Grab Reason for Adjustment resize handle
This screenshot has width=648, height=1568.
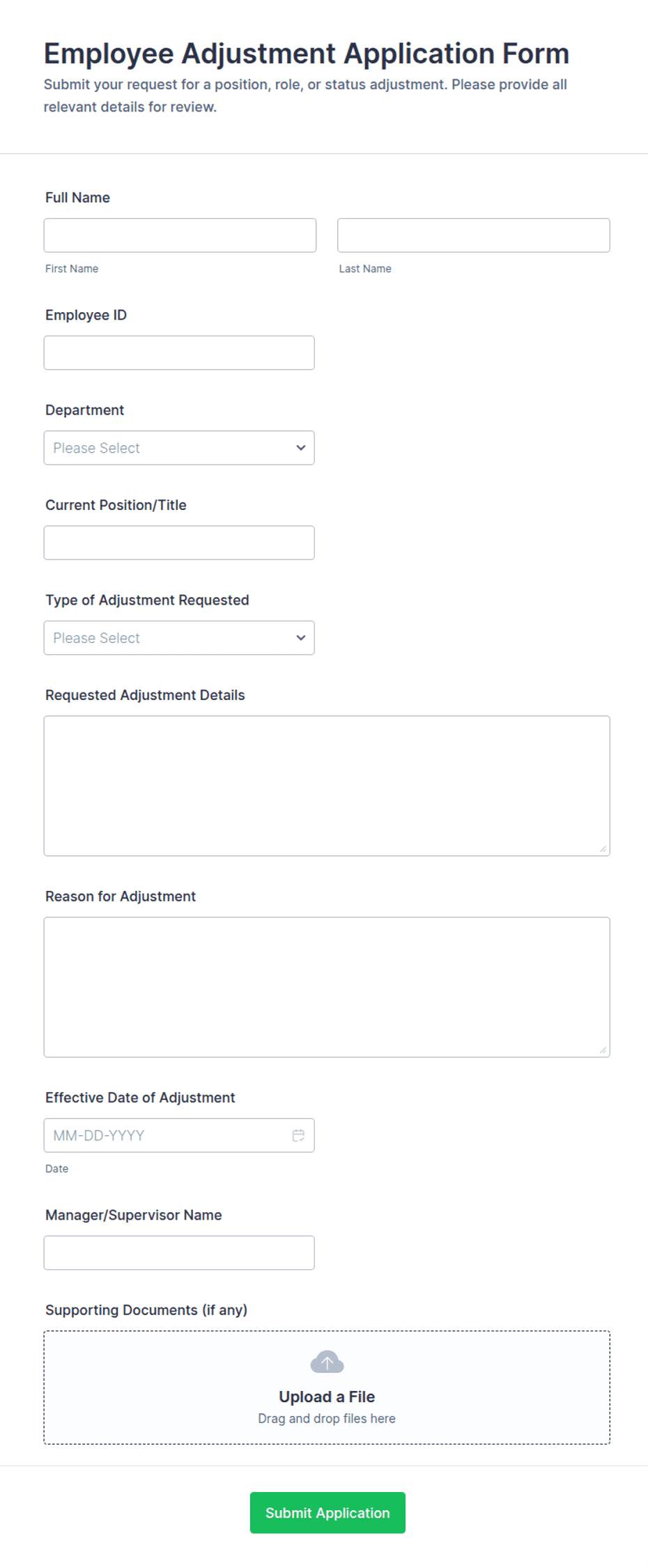coord(603,1050)
